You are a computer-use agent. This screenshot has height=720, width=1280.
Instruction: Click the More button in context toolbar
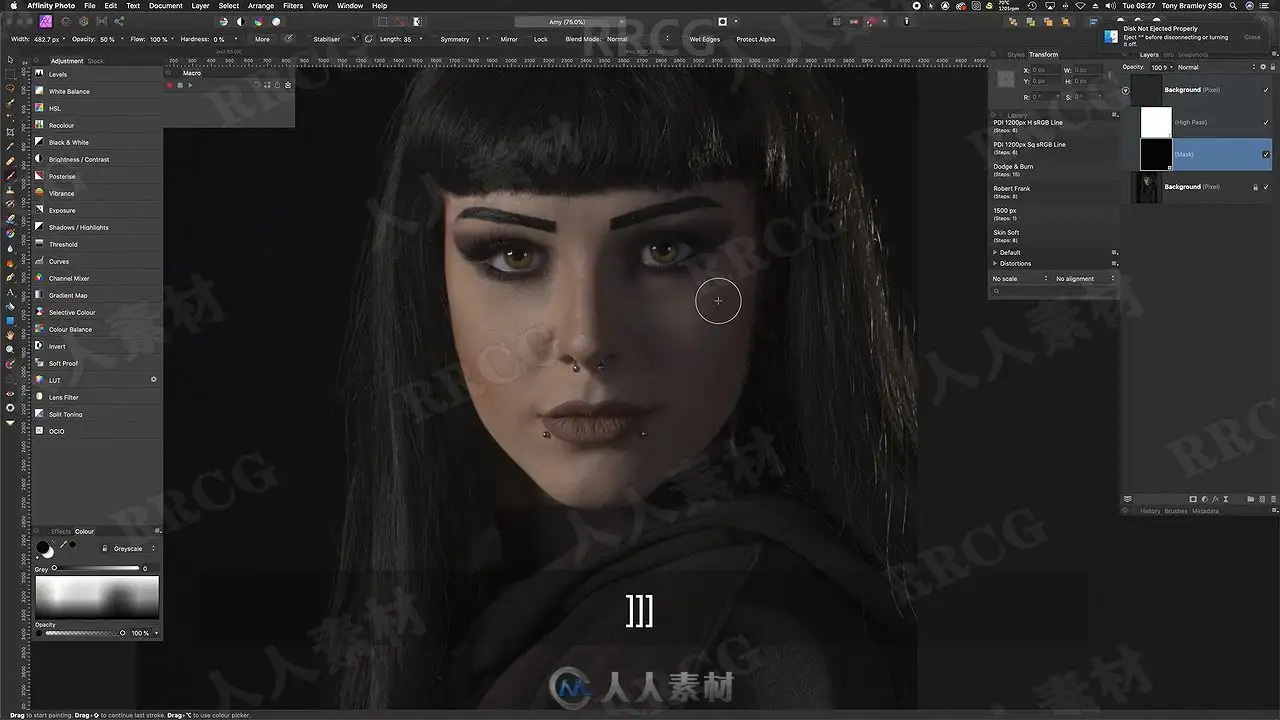click(262, 39)
